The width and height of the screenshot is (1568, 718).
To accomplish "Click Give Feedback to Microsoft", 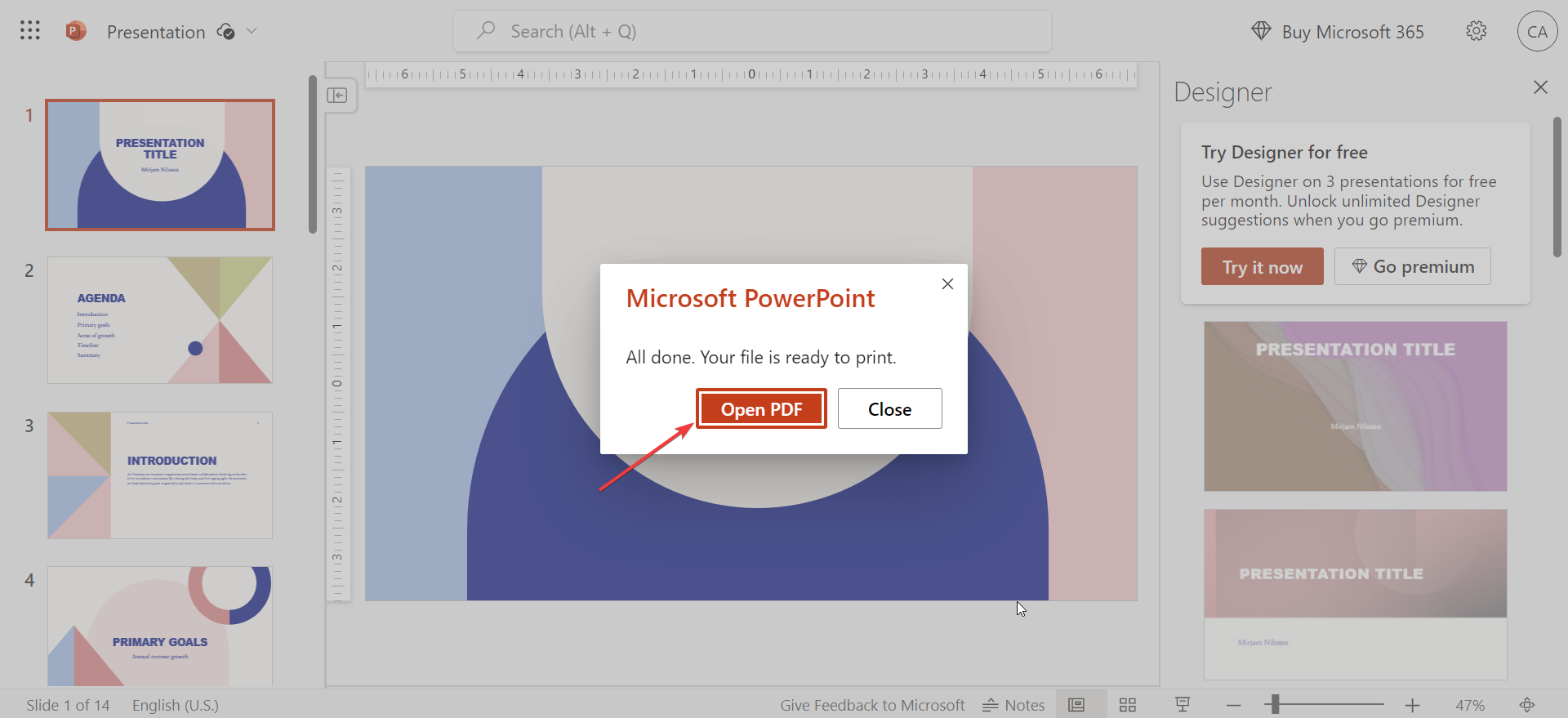I will pyautogui.click(x=872, y=705).
